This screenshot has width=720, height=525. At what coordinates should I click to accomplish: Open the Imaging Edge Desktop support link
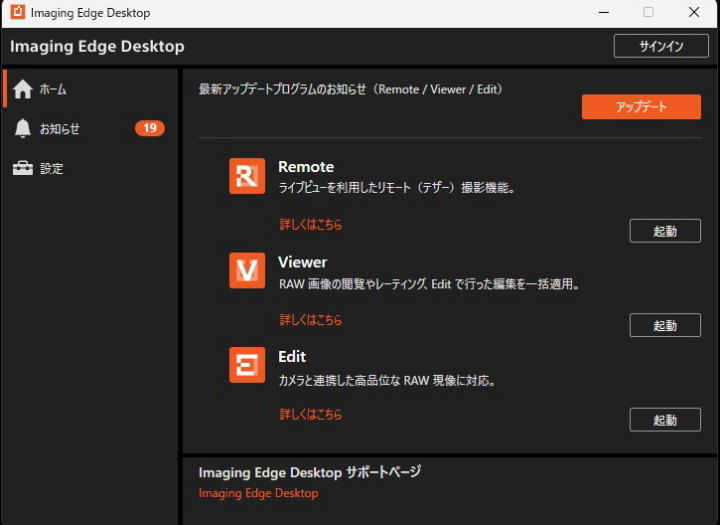[258, 493]
